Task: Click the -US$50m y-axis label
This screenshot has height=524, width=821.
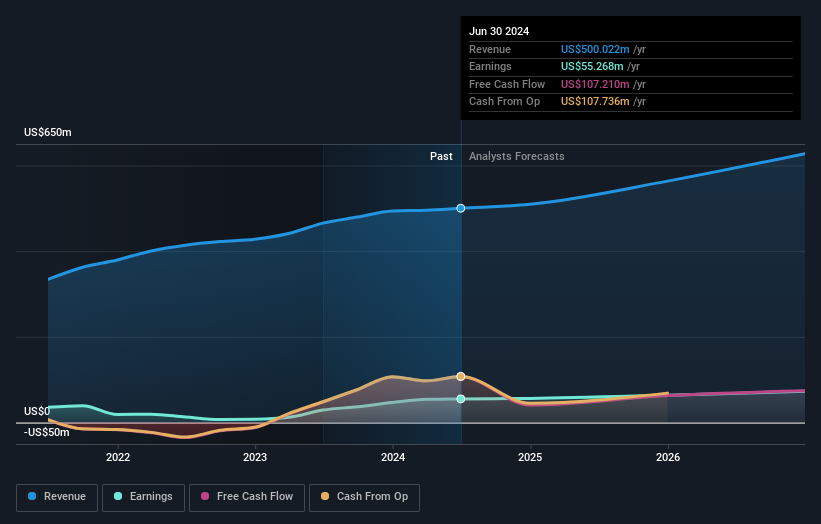Action: pyautogui.click(x=47, y=432)
